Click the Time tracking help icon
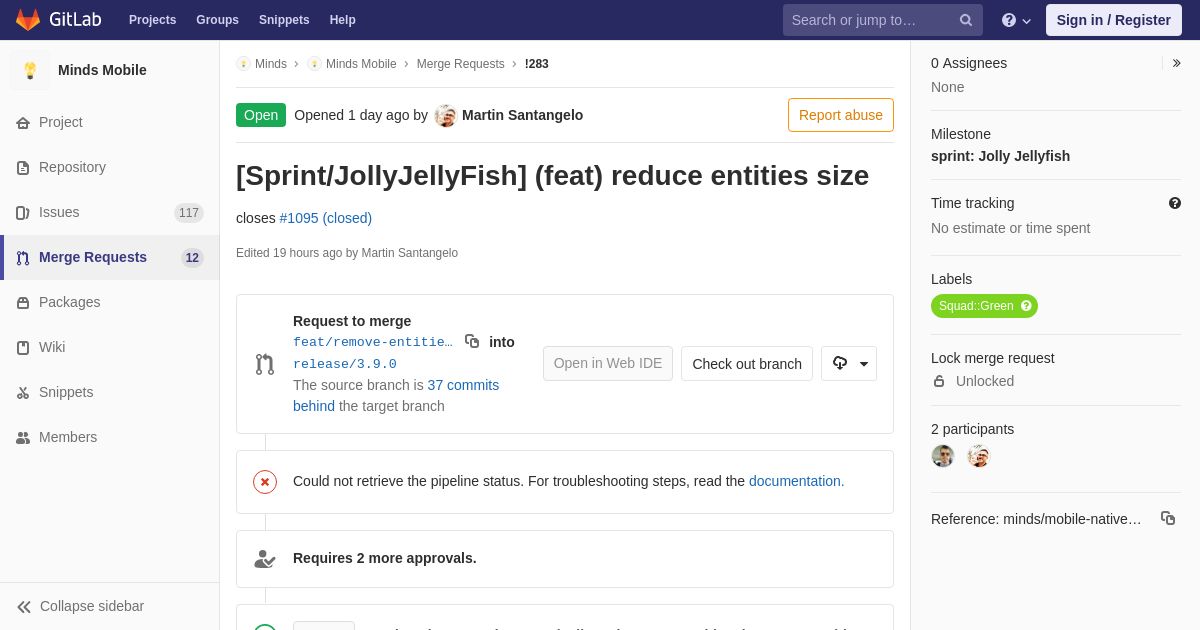The height and width of the screenshot is (630, 1200). click(1175, 203)
